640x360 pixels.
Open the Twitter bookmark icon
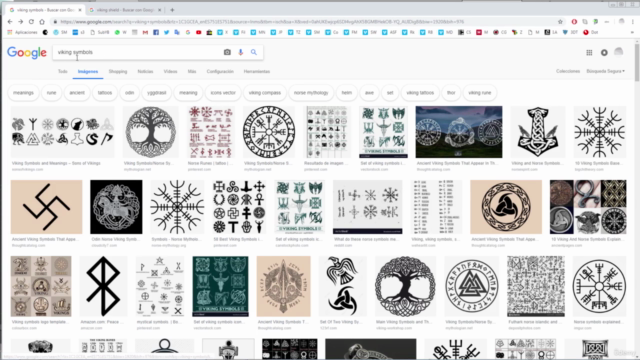(167, 32)
